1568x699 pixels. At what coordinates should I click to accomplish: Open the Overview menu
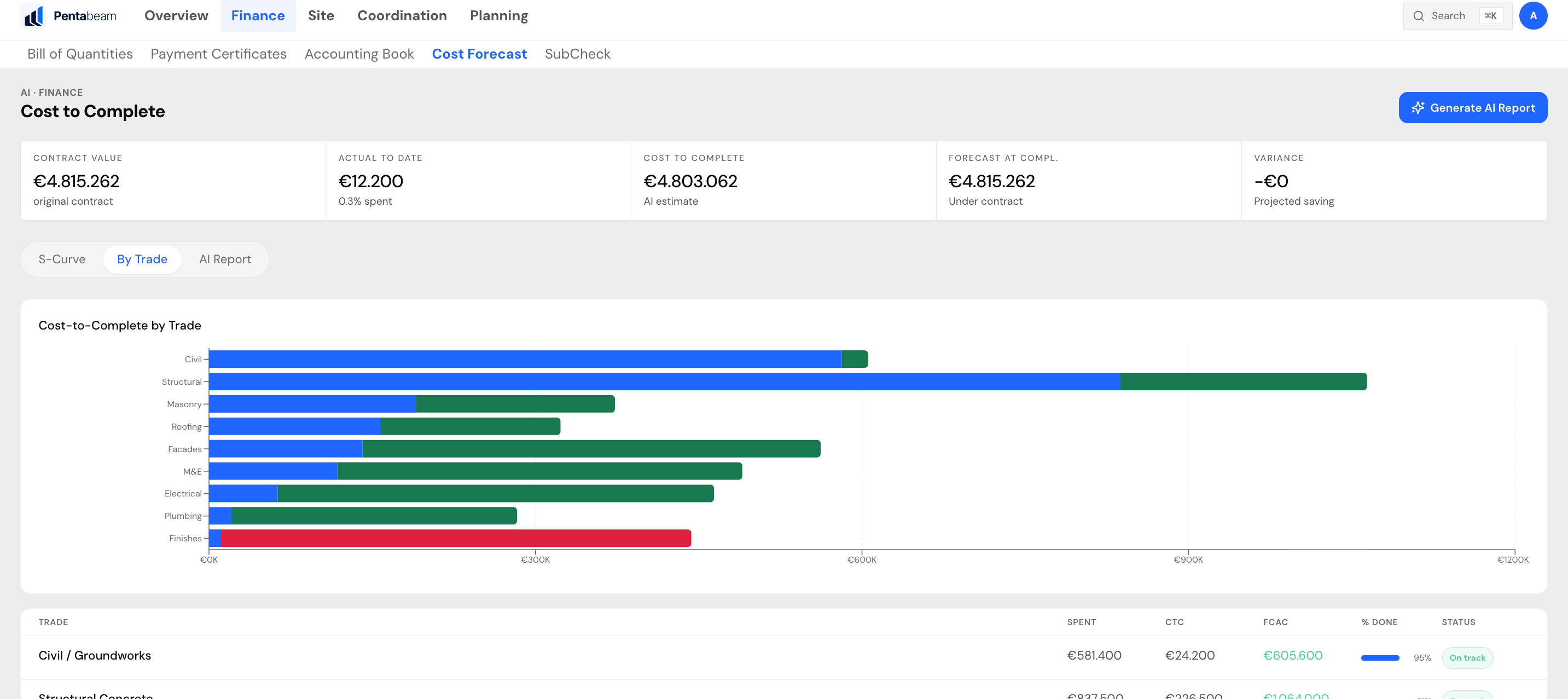[x=176, y=16]
